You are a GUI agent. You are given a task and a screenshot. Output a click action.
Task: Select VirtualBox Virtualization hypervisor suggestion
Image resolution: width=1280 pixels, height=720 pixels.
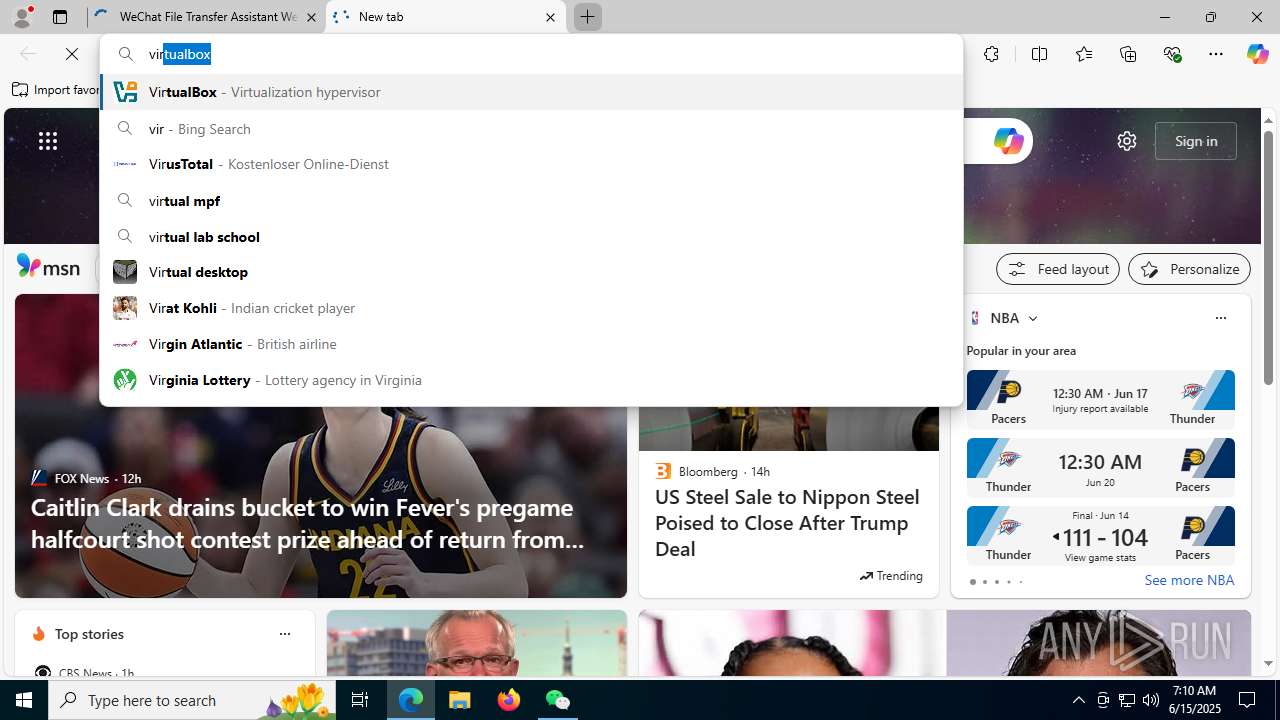[531, 92]
